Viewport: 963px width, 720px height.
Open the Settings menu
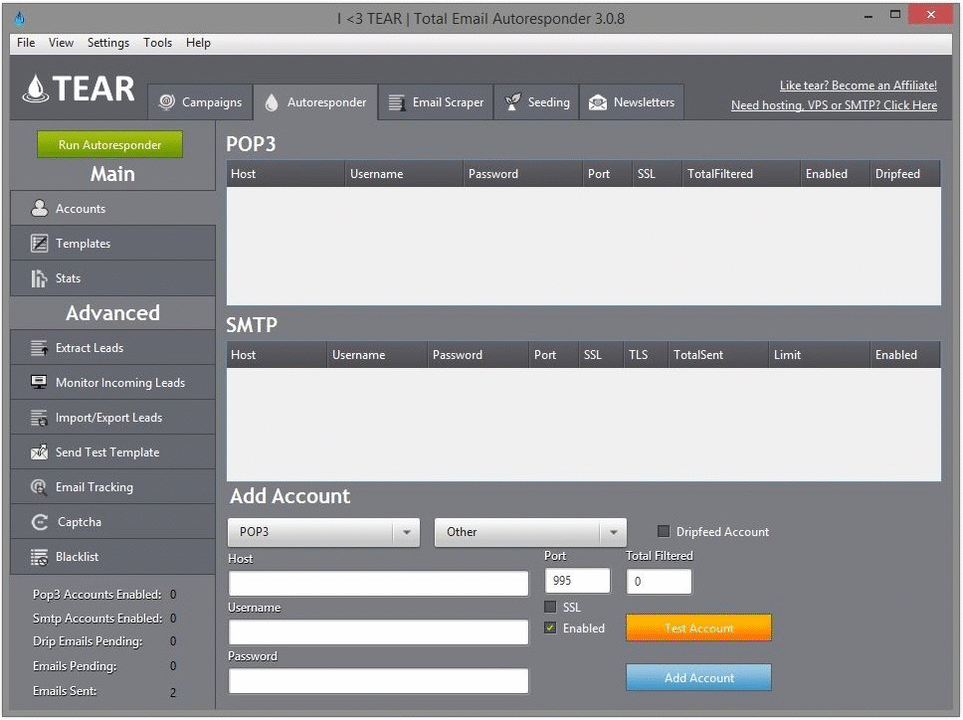pos(108,42)
